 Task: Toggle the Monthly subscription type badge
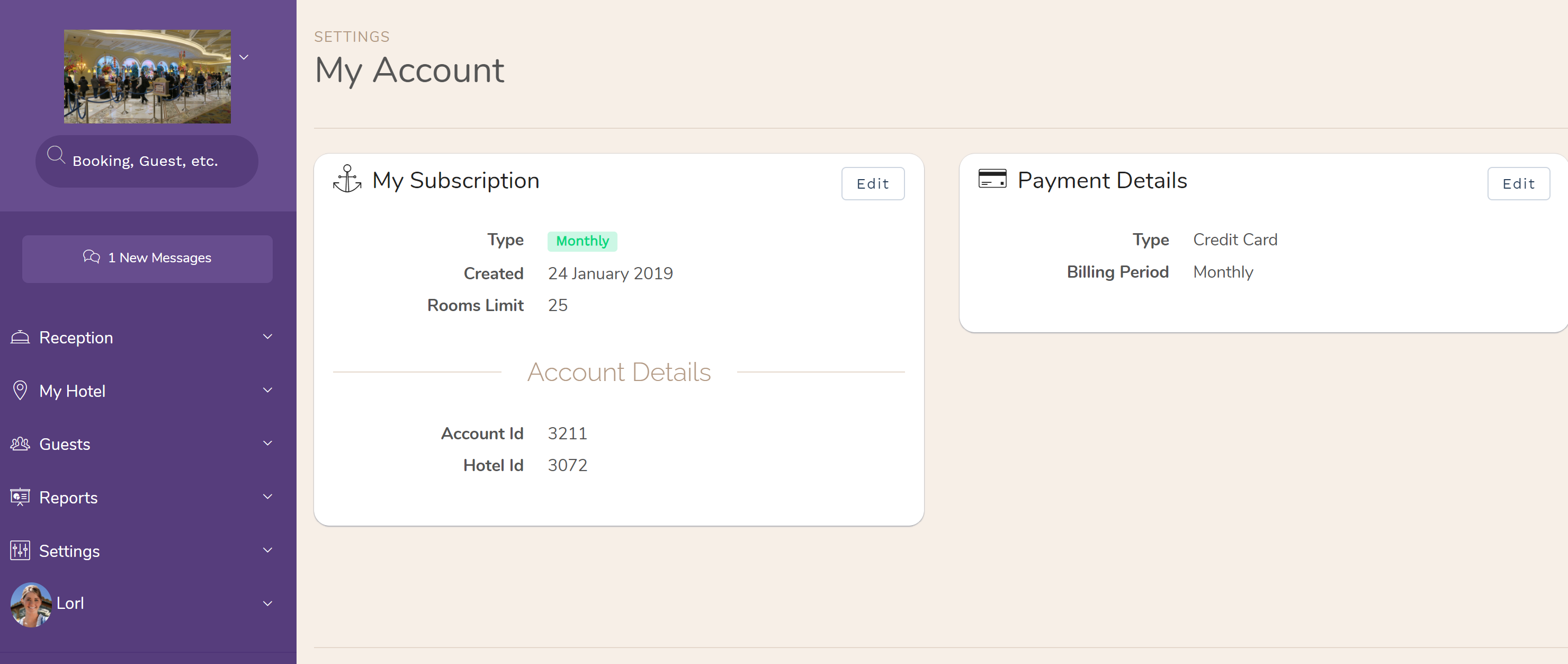(583, 240)
